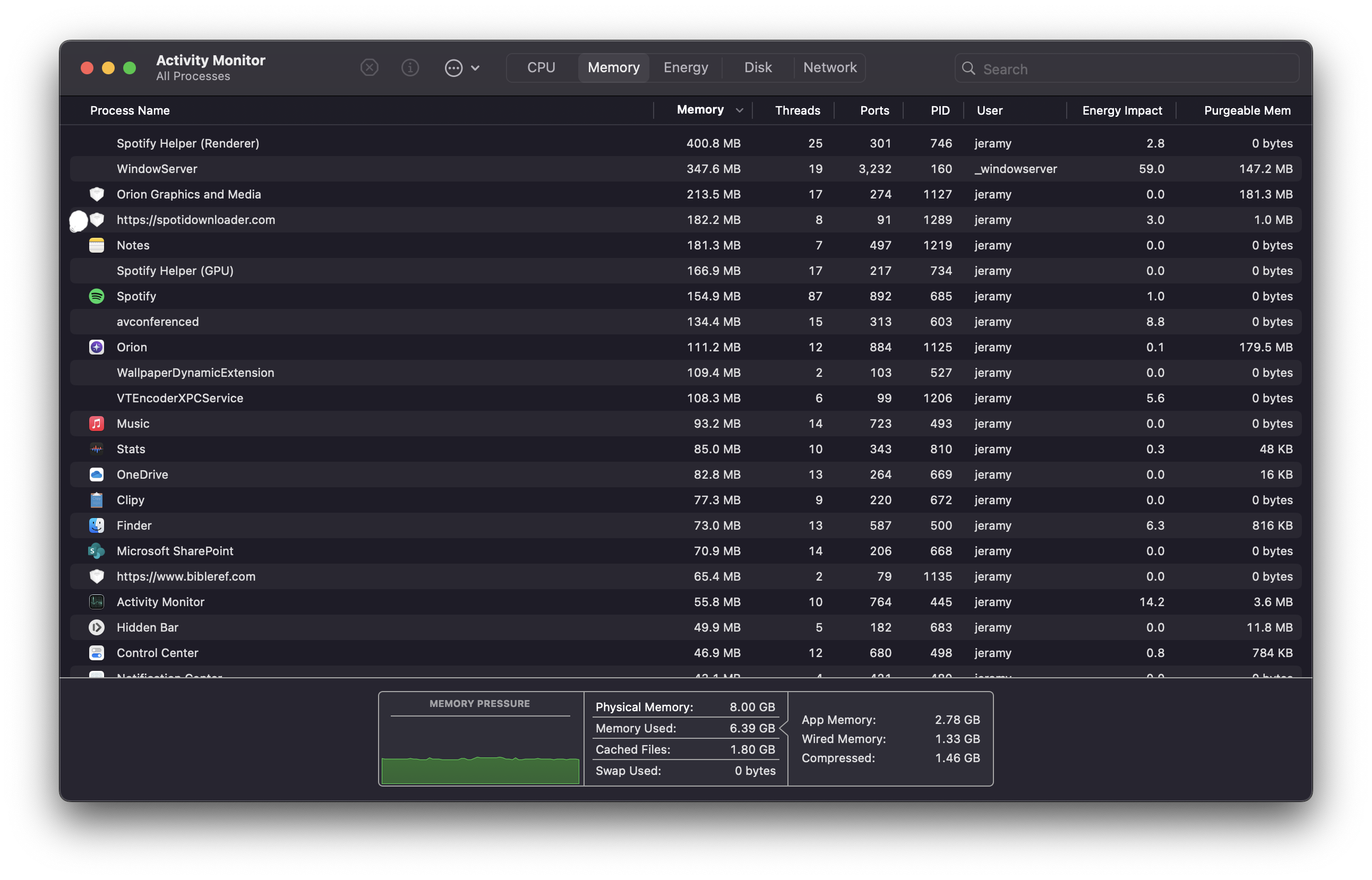Sort by Threads column header
The width and height of the screenshot is (1372, 880).
point(797,110)
